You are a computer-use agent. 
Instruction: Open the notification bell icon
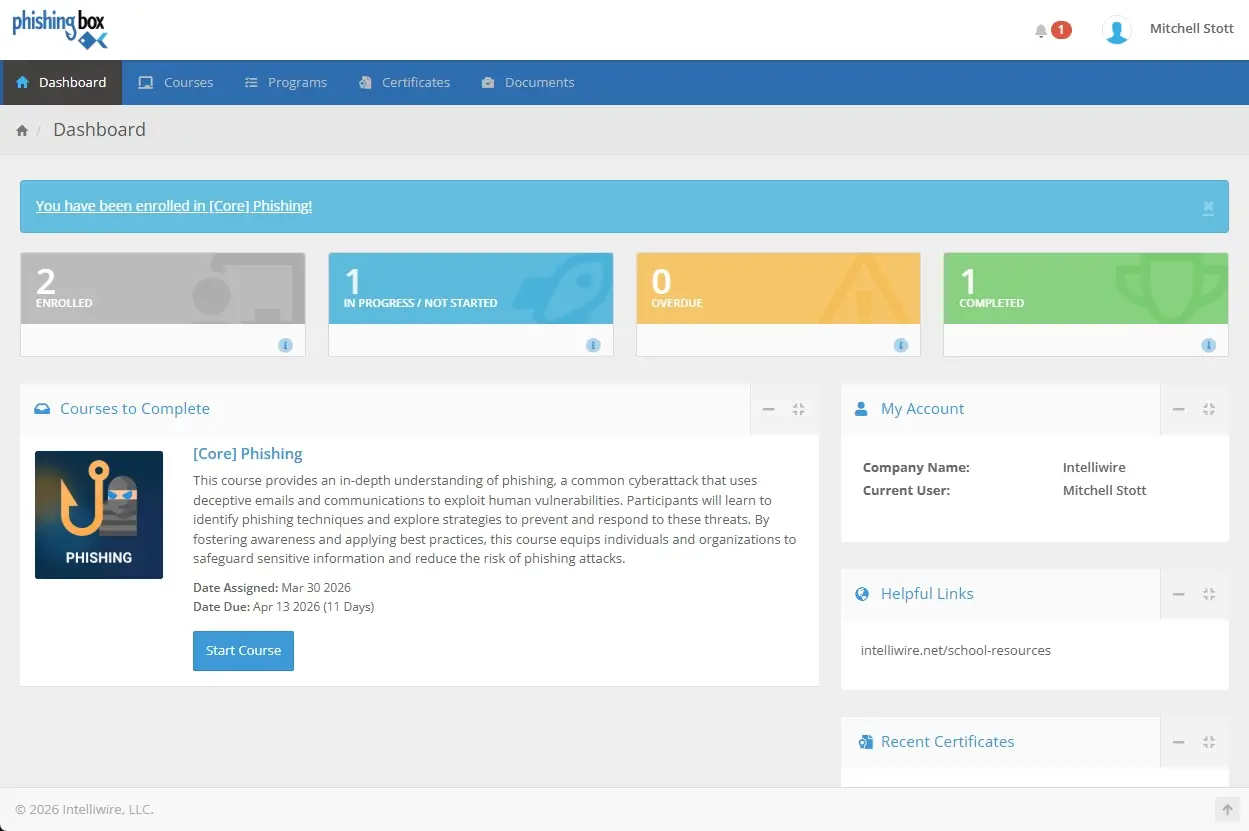(1041, 31)
